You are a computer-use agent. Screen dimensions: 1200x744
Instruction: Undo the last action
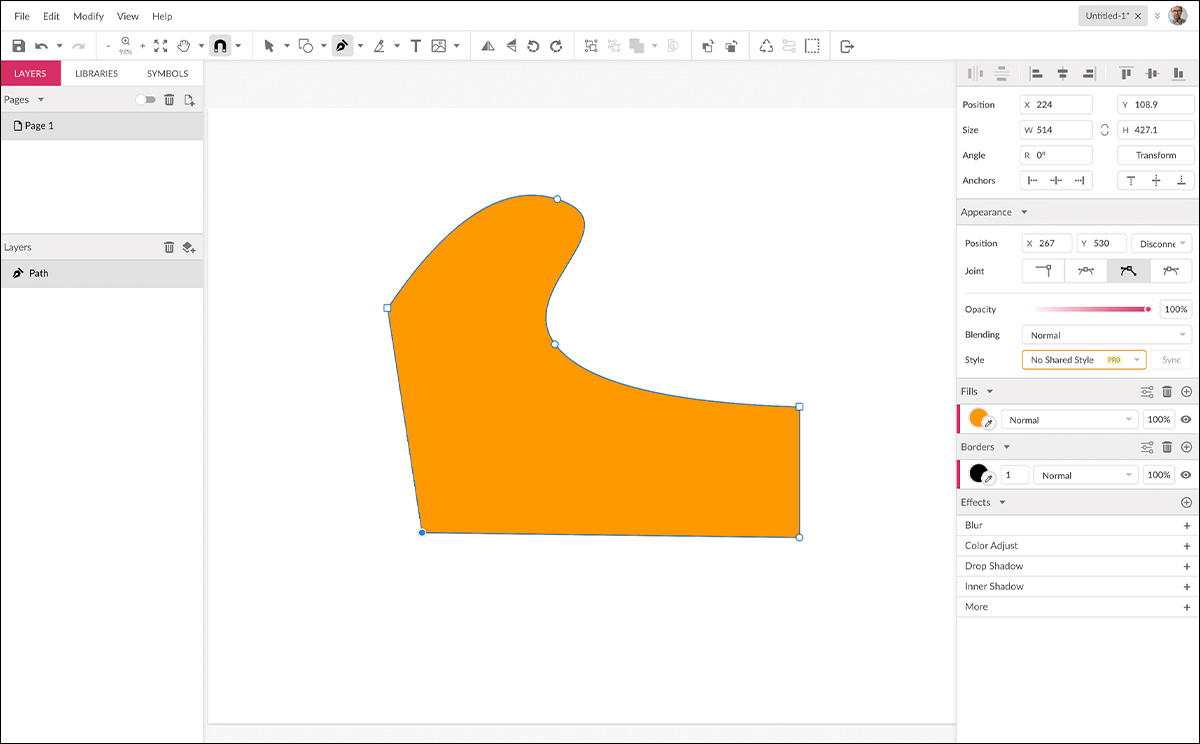(41, 46)
